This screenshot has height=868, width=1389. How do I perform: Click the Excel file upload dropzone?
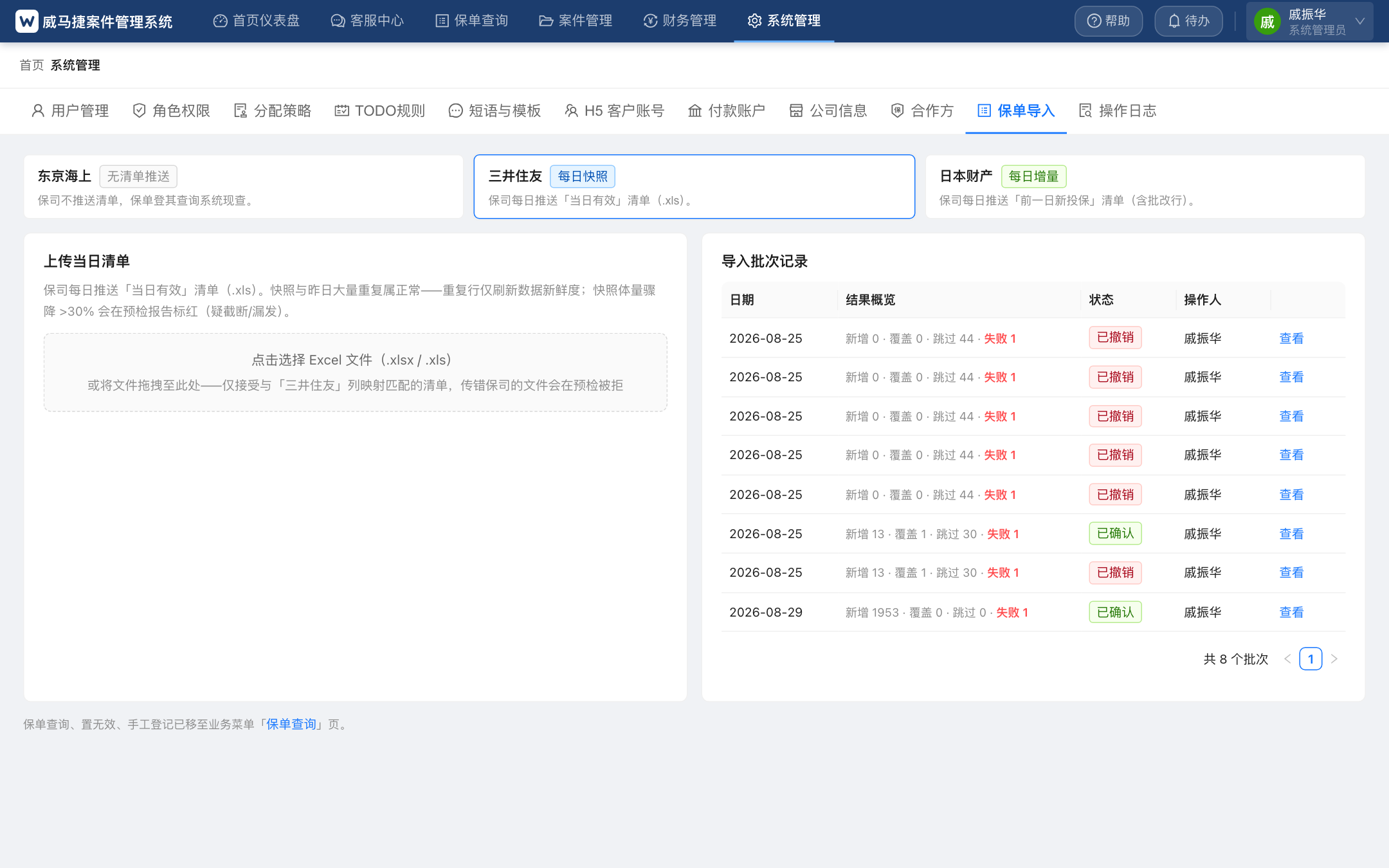(356, 372)
